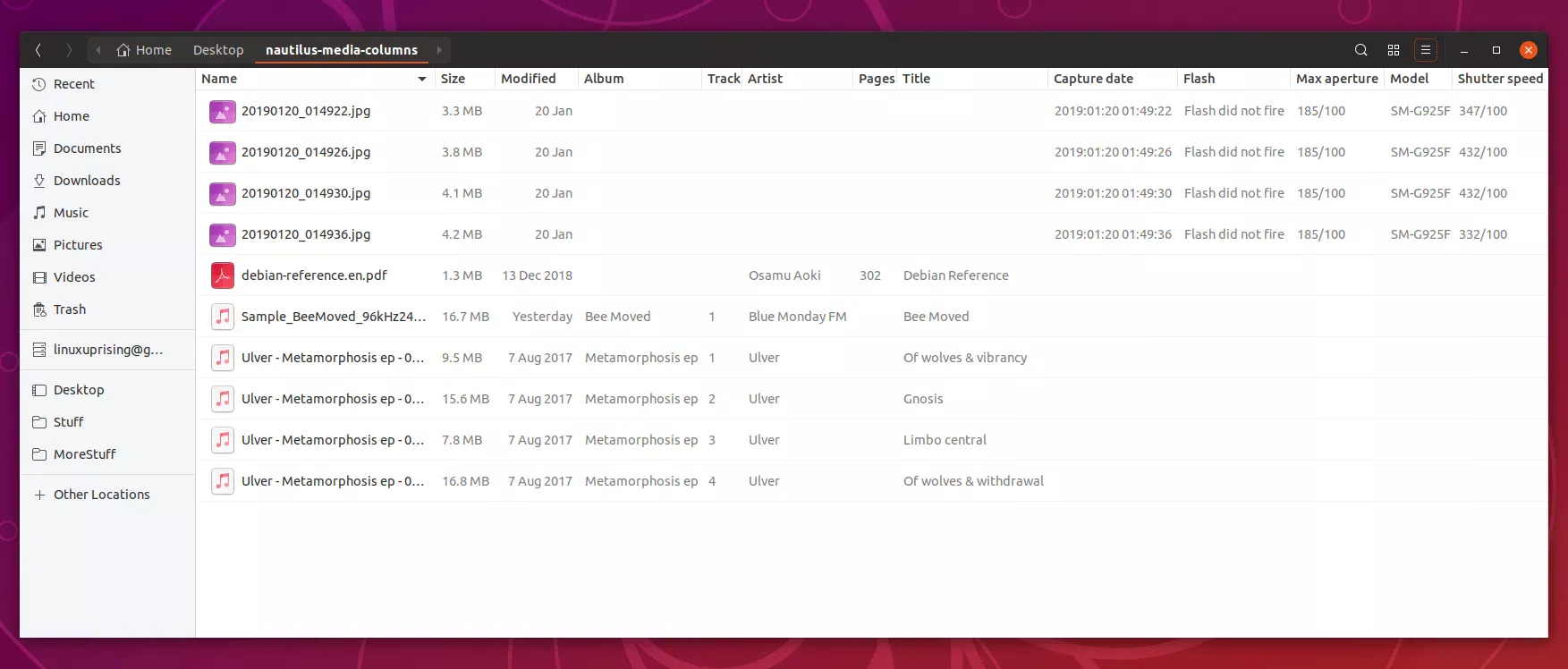
Task: Select image icon of 20190120_014930.jpg
Action: [x=223, y=194]
